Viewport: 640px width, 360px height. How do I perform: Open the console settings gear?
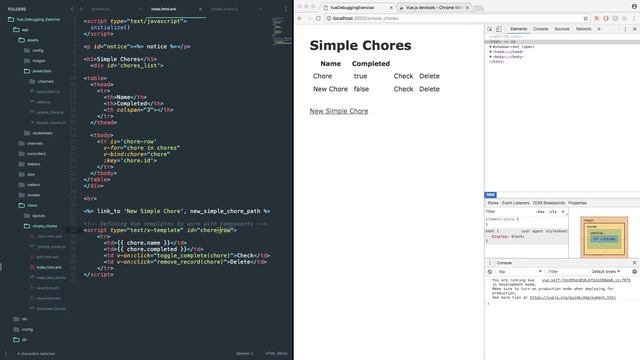(634, 271)
